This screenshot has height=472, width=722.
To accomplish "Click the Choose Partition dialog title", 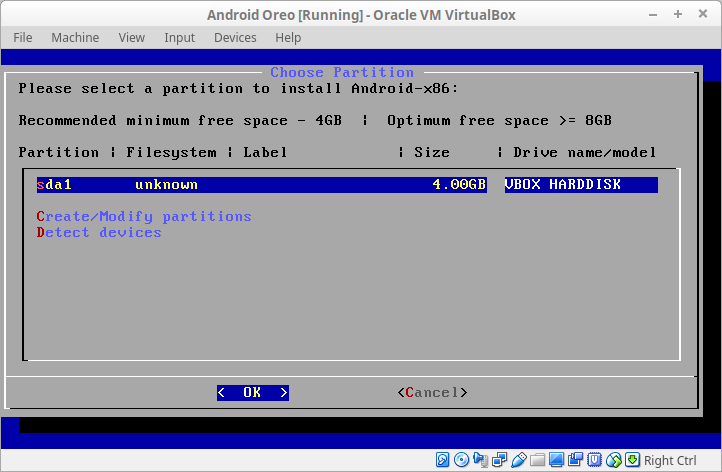I will [x=342, y=72].
